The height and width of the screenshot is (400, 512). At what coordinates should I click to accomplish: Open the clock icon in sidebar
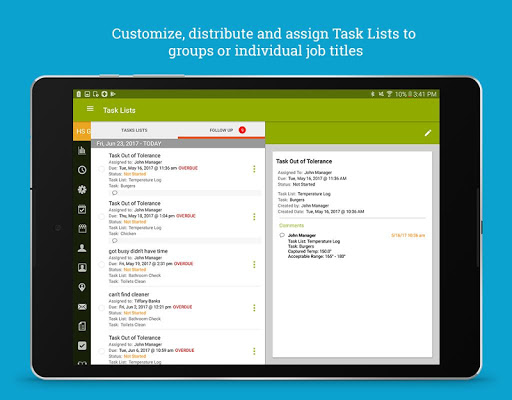tap(82, 170)
